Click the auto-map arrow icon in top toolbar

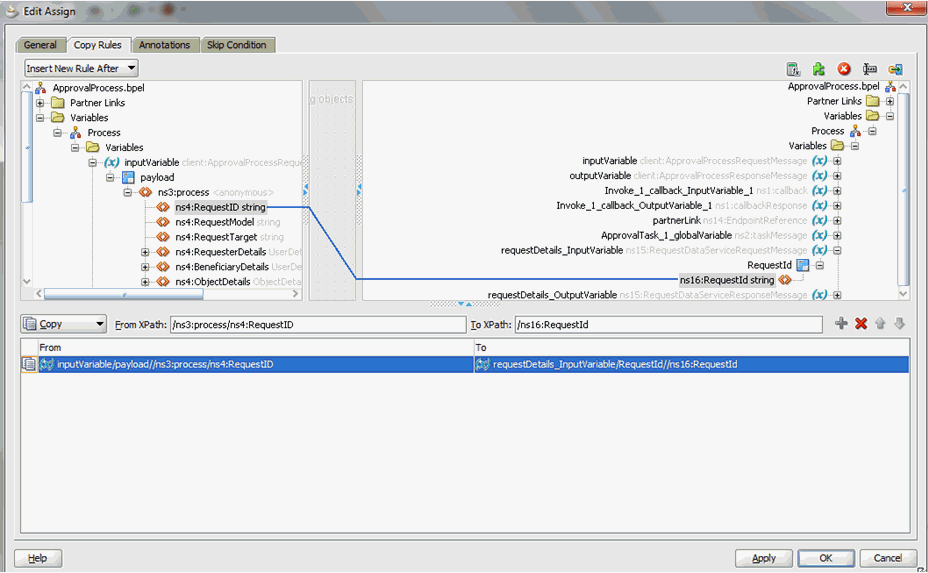coord(895,69)
